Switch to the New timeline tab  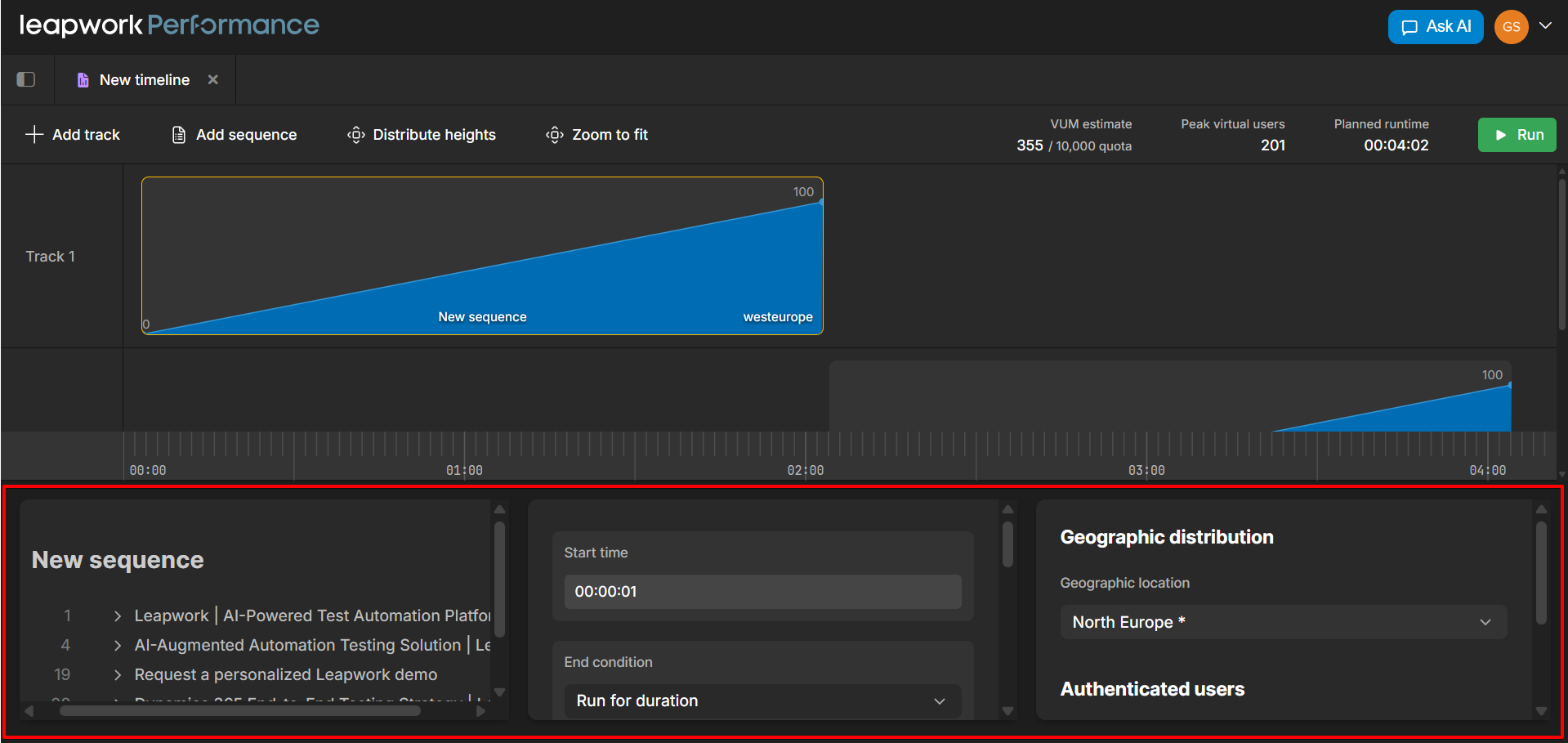click(144, 80)
